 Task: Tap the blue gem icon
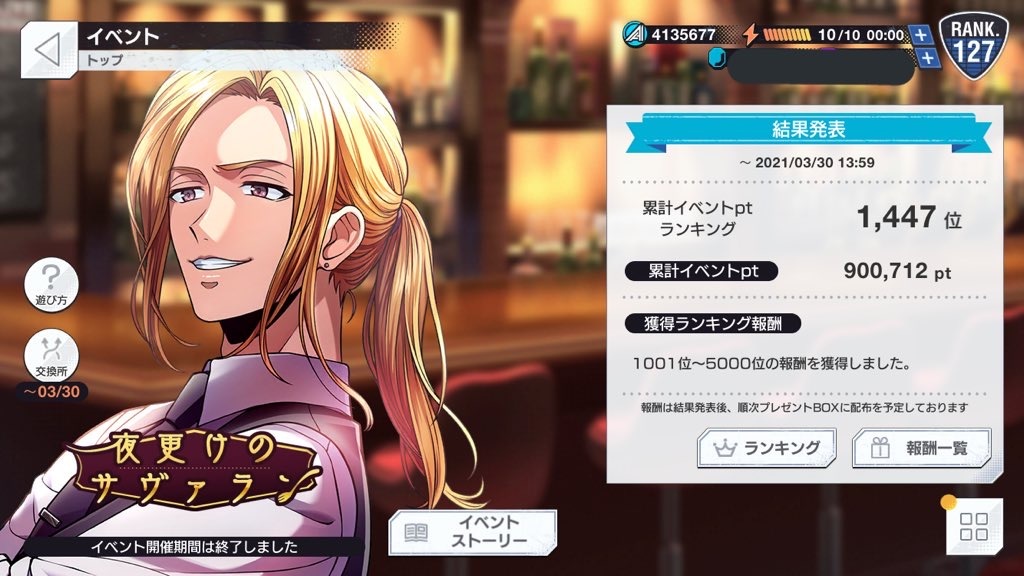tap(717, 58)
